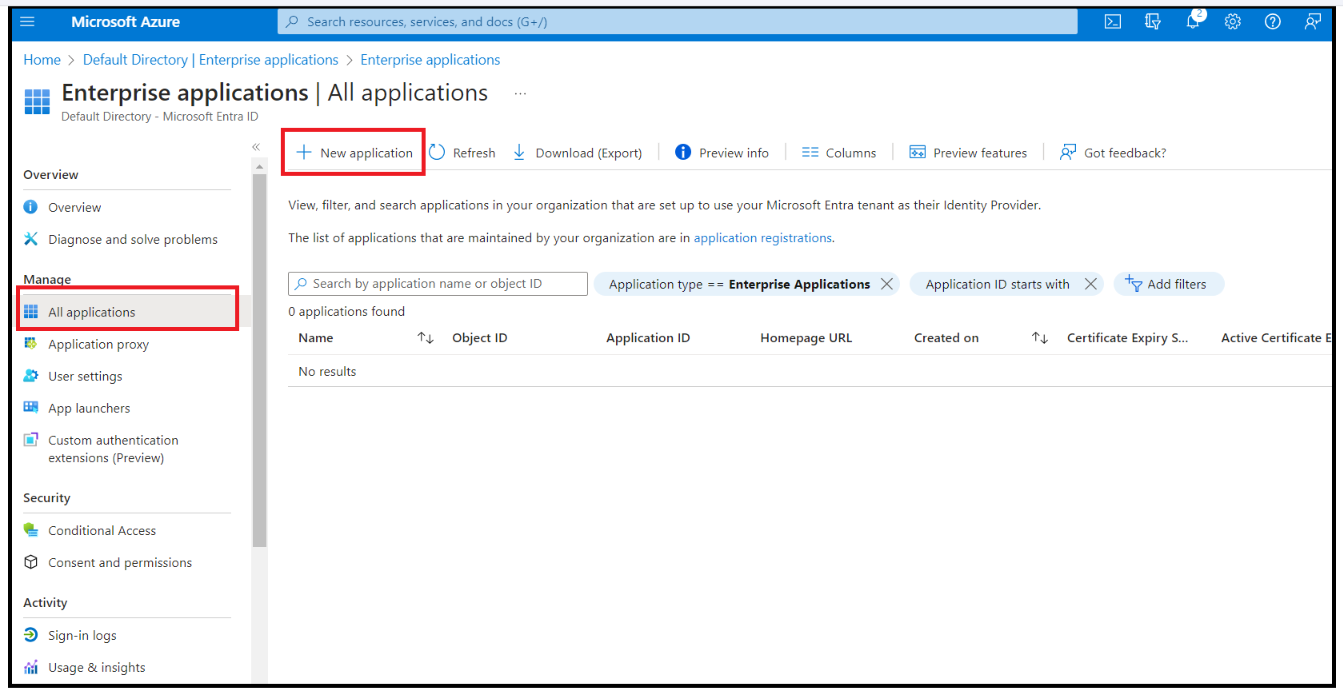This screenshot has height=691, width=1343.
Task: Click the App launchers icon
Action: pos(31,408)
